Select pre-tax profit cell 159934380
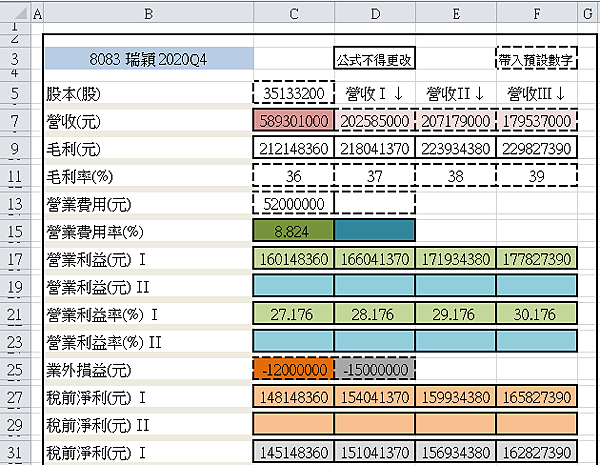Viewport: 600px width, 465px height. click(456, 397)
